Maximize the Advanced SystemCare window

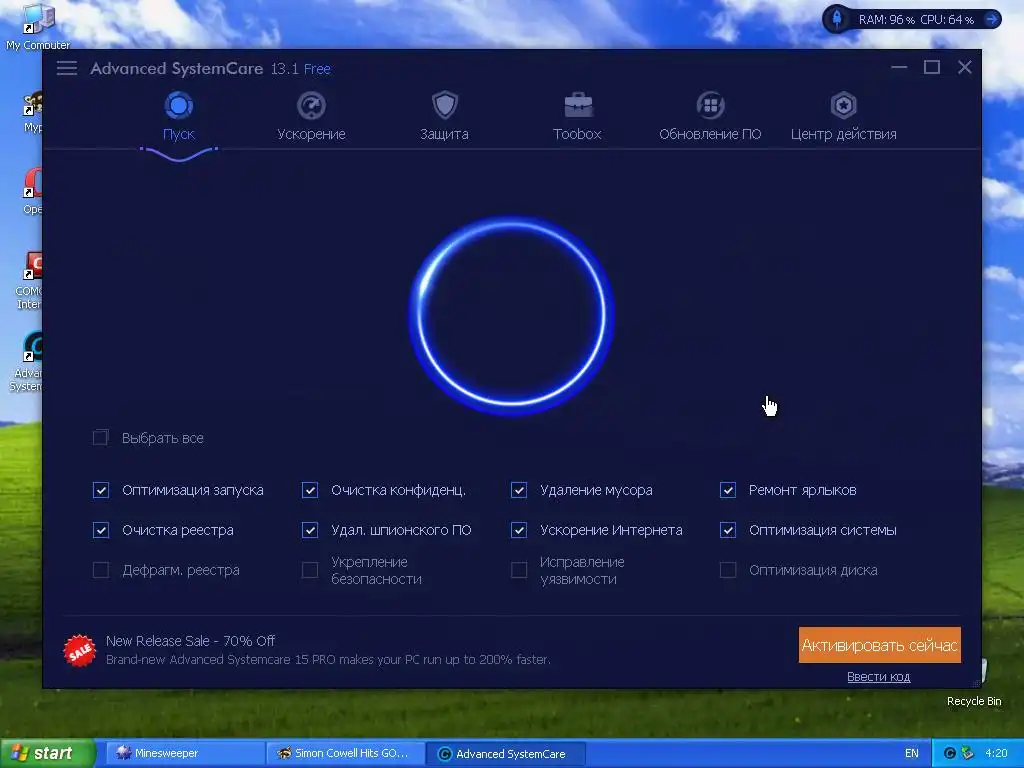[x=932, y=67]
